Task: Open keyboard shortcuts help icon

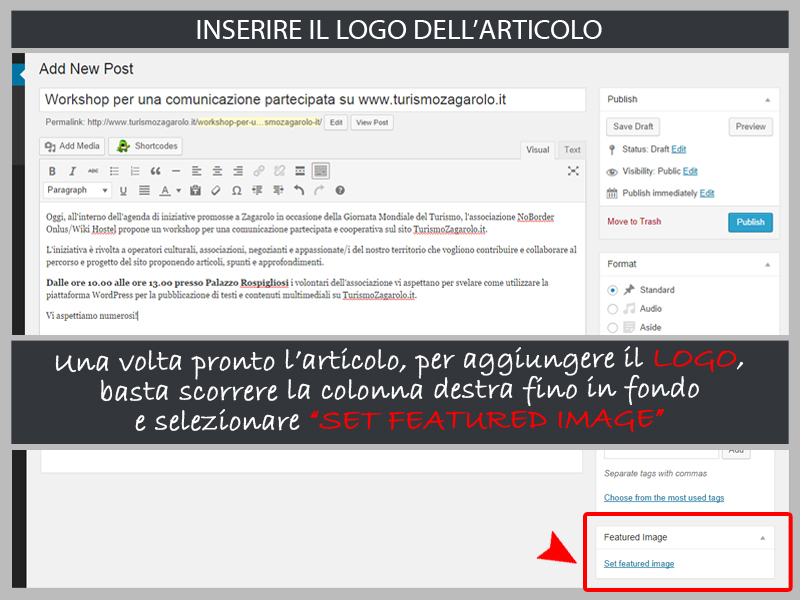Action: (x=340, y=190)
